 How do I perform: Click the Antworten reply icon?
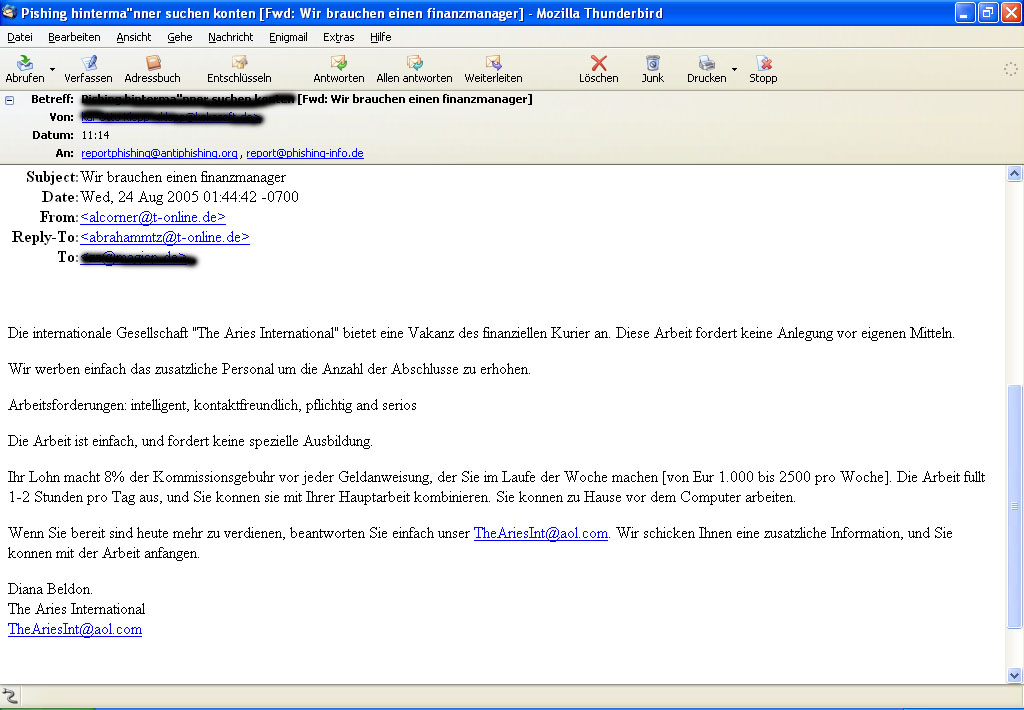point(339,63)
